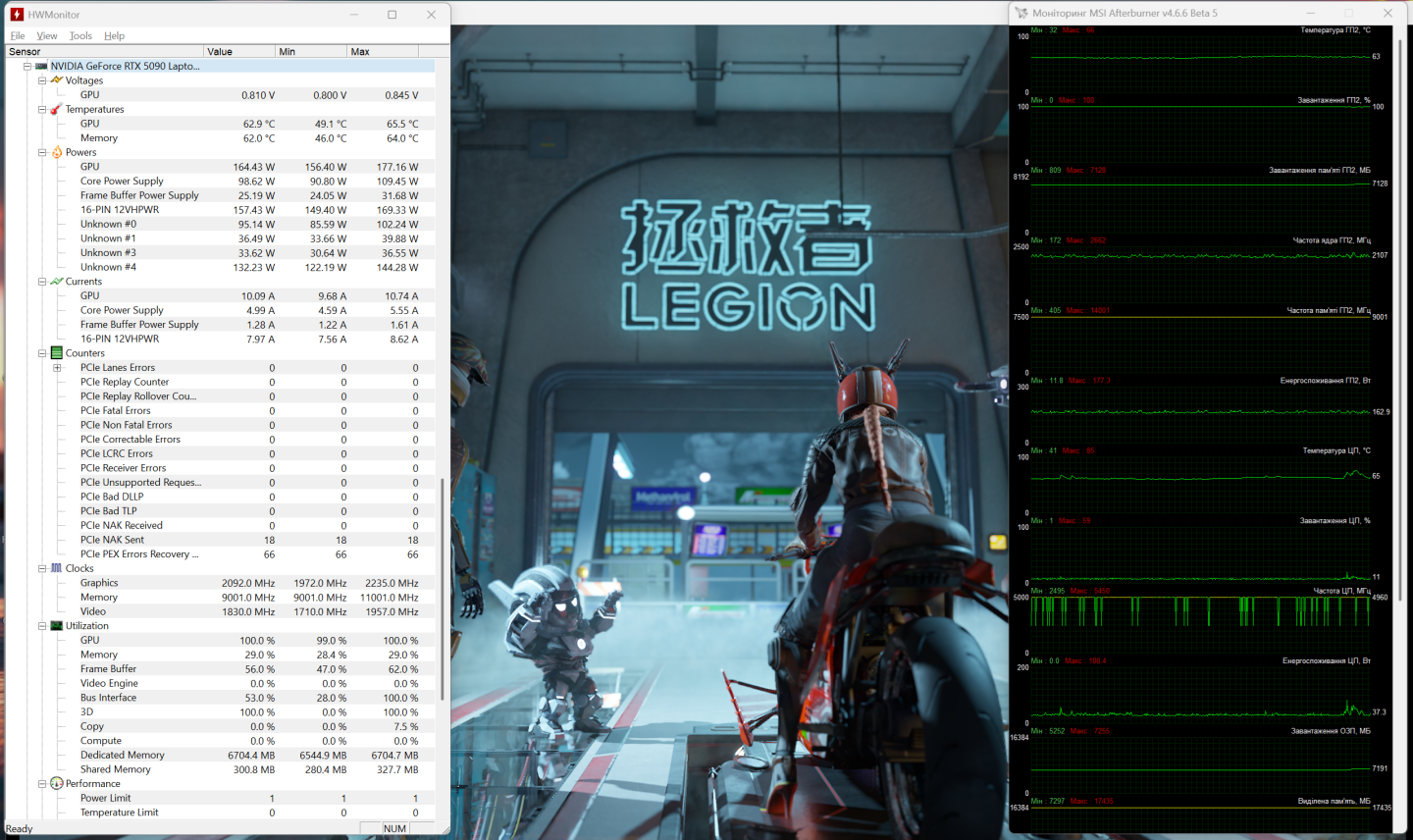Click the HWMonitor vertical scrollbar thumb
Image resolution: width=1413 pixels, height=840 pixels.
coord(442,589)
